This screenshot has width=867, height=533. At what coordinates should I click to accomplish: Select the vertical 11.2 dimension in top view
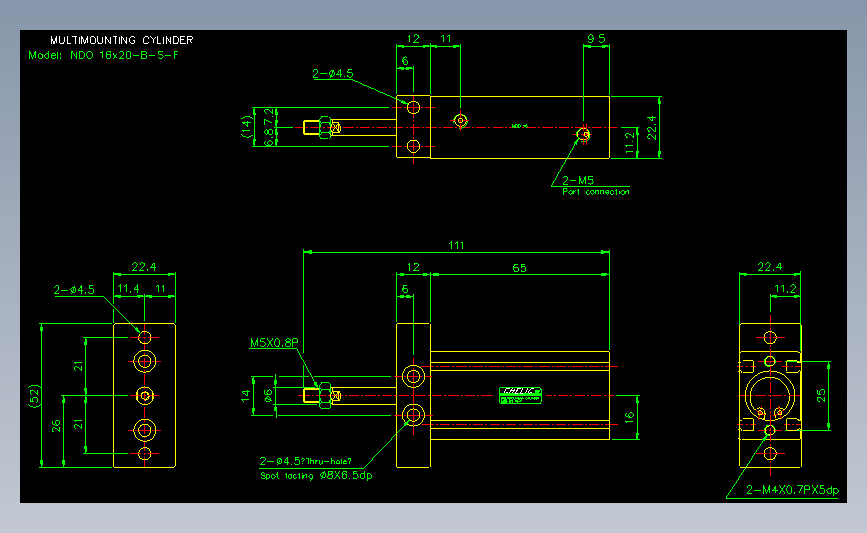[x=630, y=143]
